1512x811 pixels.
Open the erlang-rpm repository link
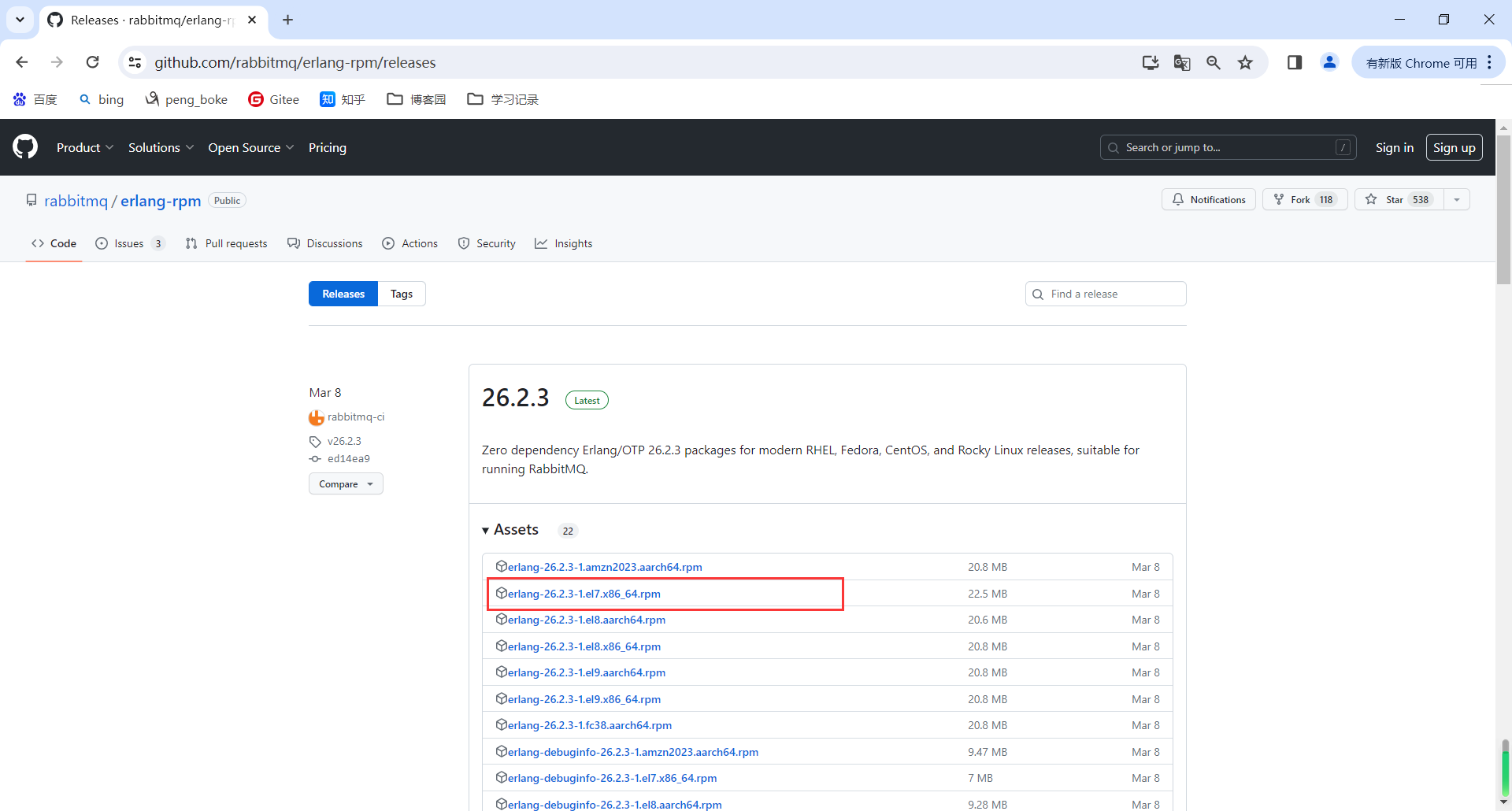(x=161, y=201)
